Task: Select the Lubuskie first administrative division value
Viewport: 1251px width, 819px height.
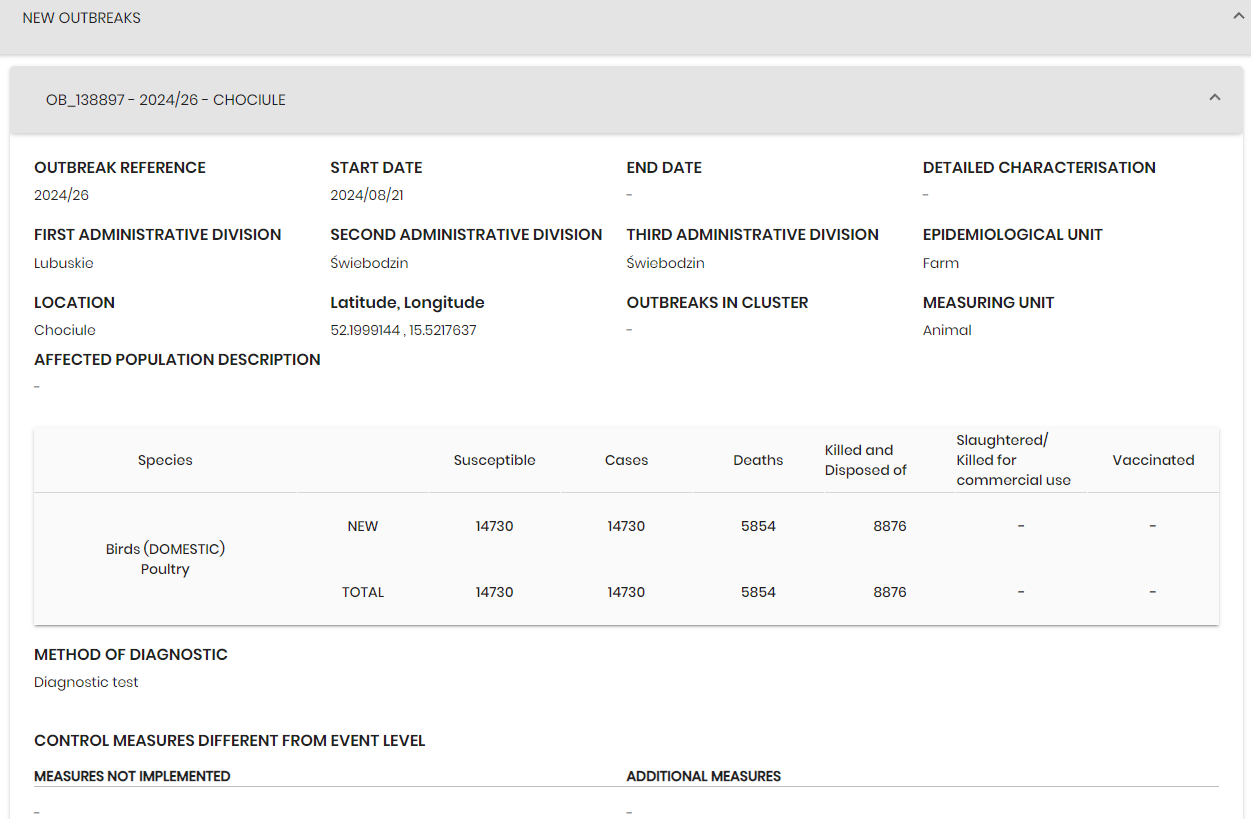Action: tap(64, 263)
